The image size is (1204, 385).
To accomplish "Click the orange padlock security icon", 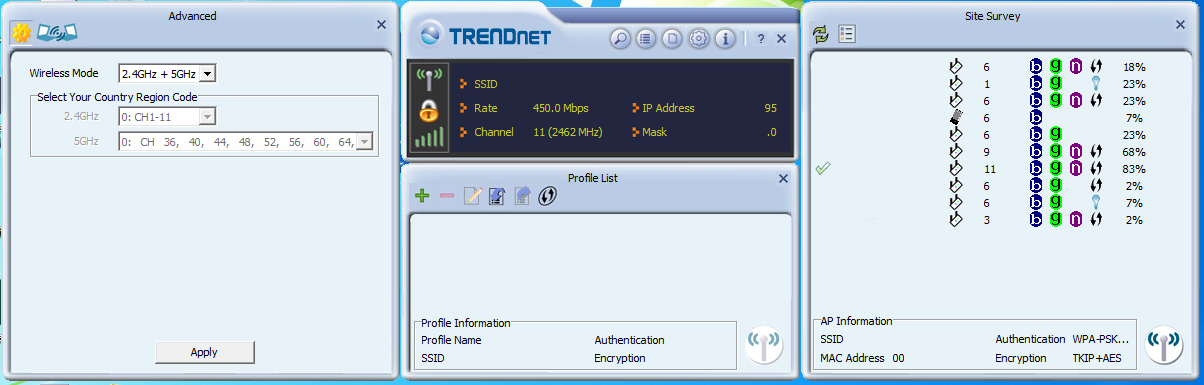I will tap(429, 110).
